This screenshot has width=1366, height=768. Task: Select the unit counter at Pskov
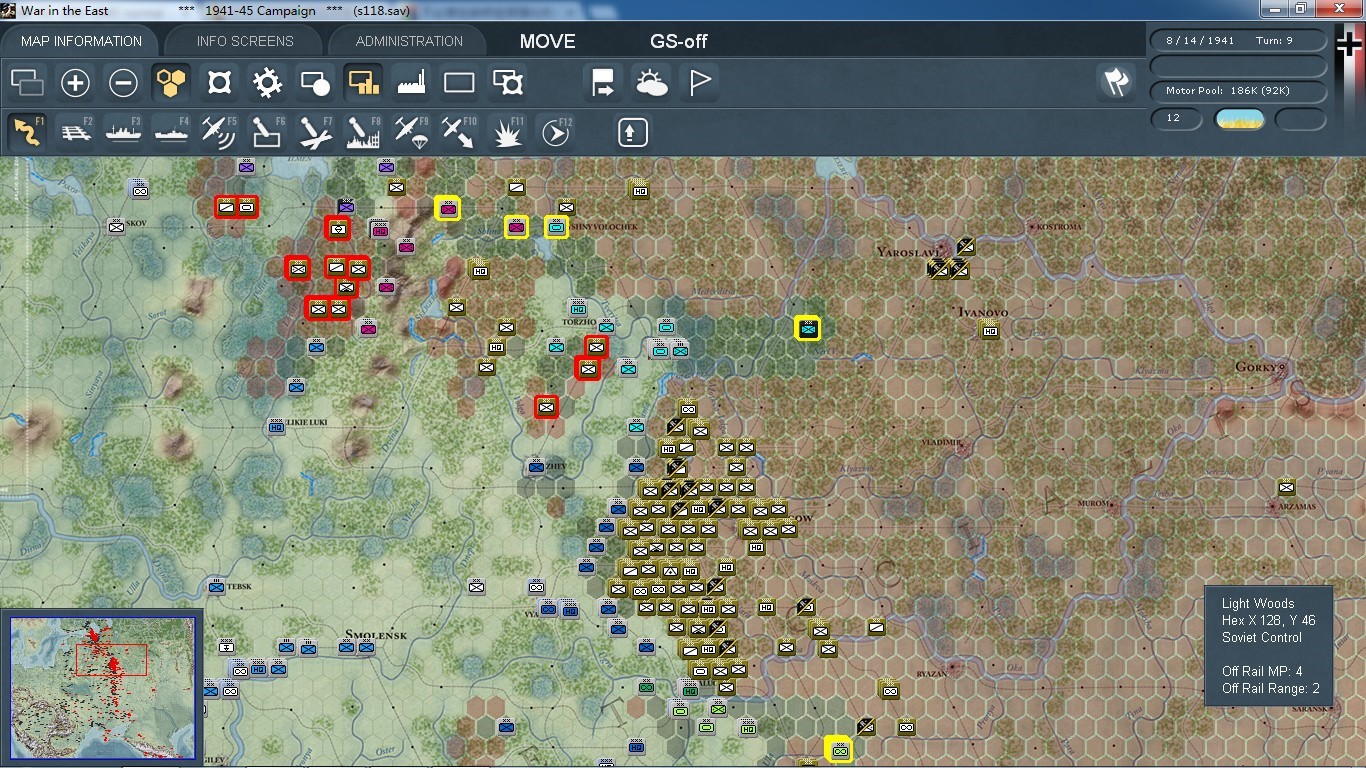[117, 226]
